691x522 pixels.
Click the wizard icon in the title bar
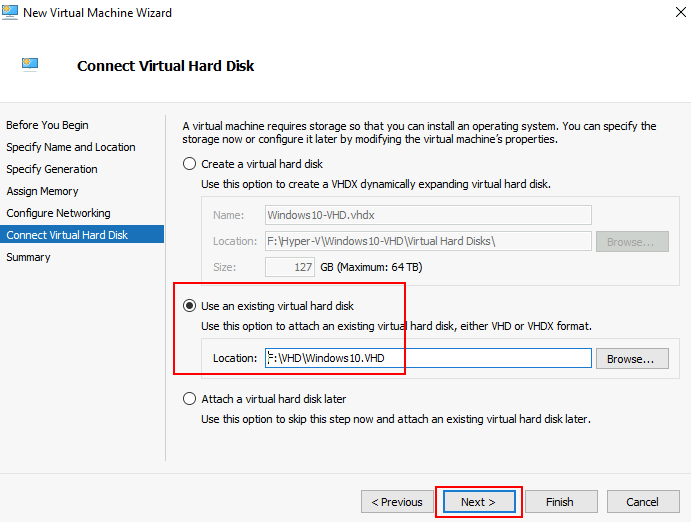coord(11,13)
